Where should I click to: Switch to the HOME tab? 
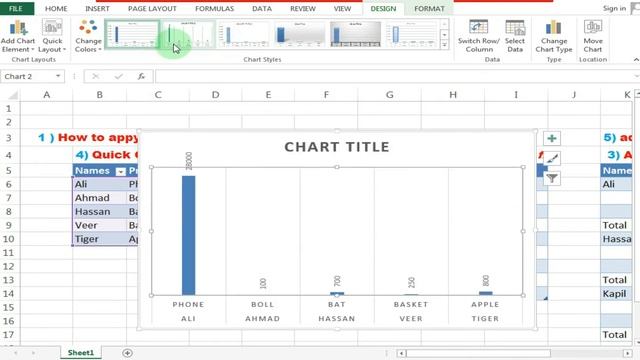[56, 8]
